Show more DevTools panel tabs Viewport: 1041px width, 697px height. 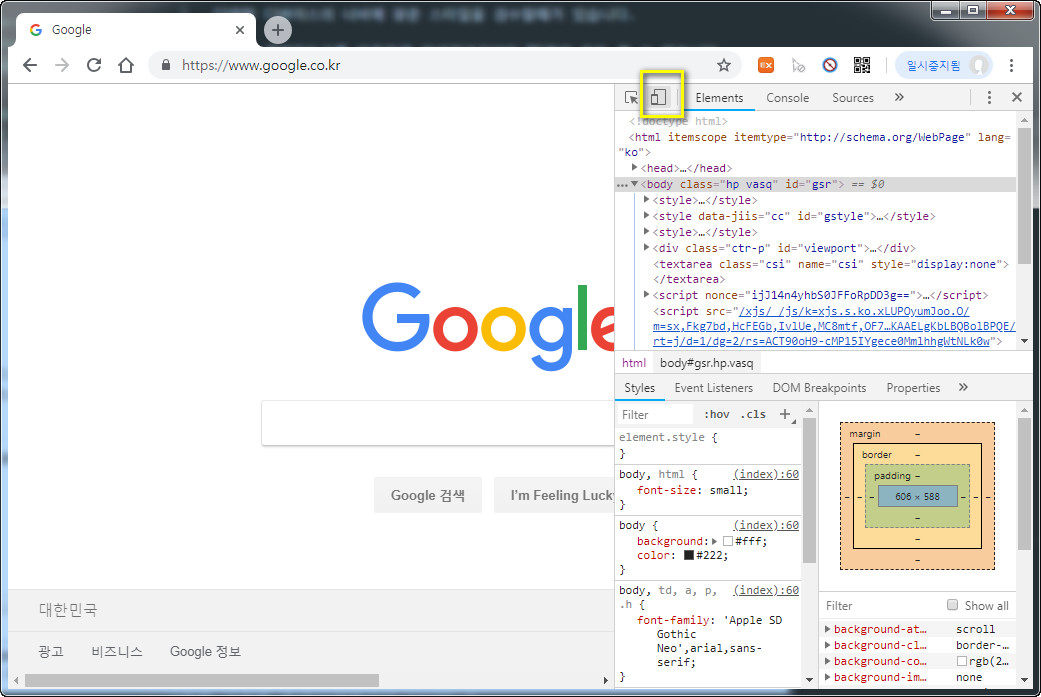tap(899, 98)
